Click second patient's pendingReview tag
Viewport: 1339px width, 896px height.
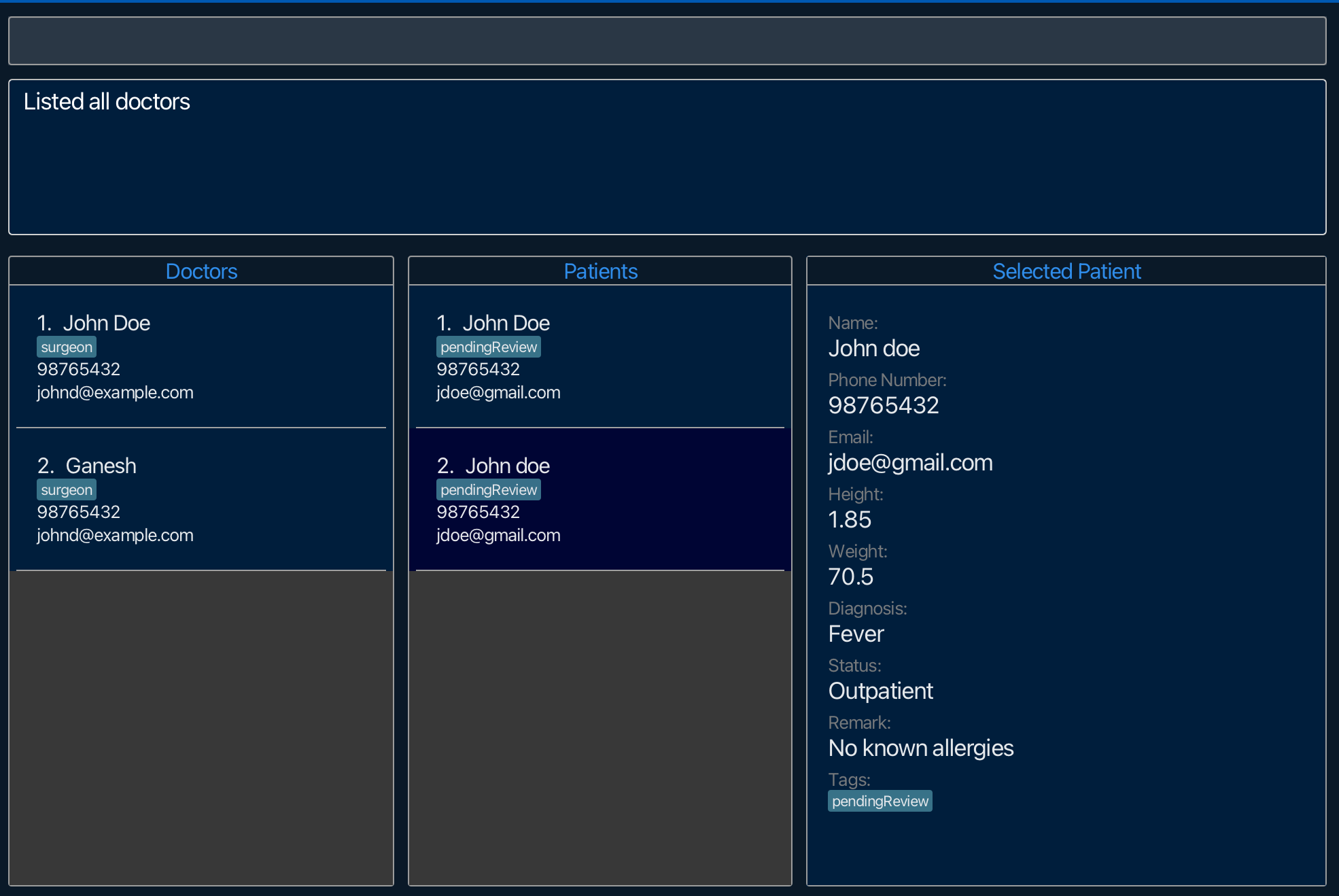488,490
